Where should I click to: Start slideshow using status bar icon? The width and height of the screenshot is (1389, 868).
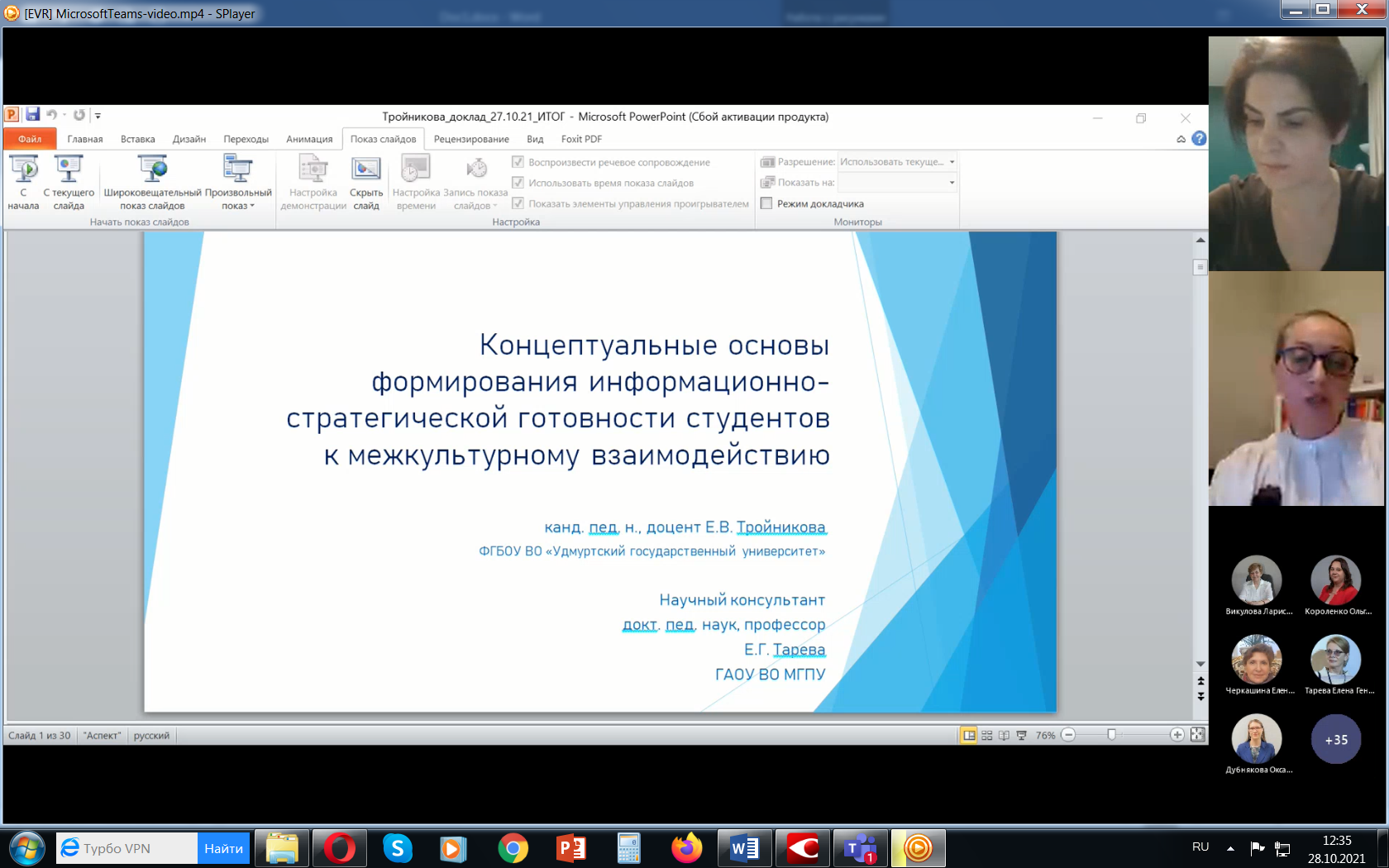click(1021, 734)
